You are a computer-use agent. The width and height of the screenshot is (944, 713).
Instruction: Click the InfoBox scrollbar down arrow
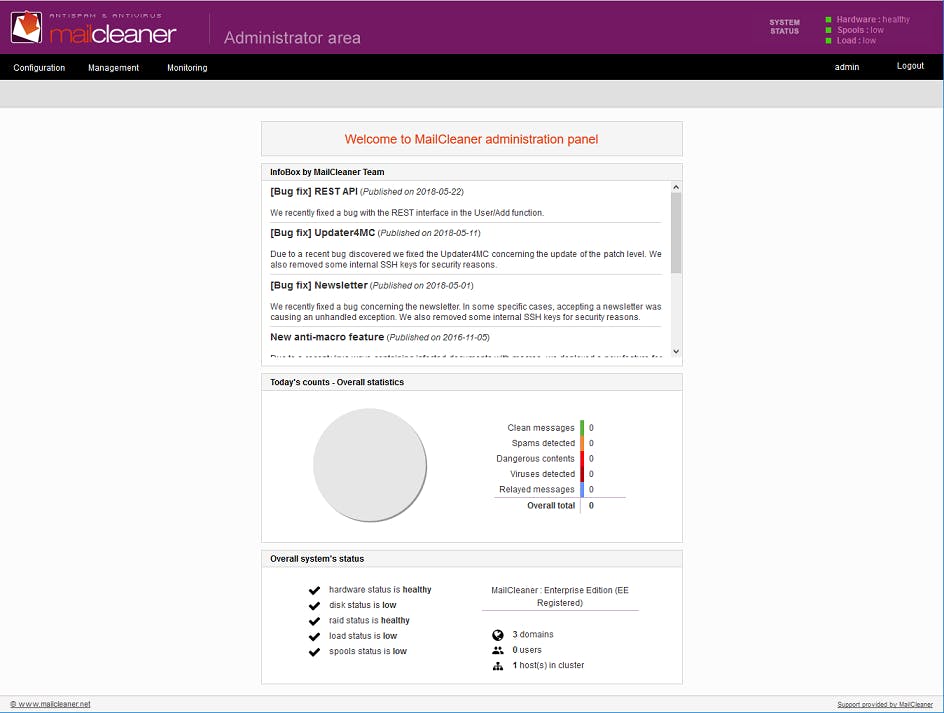676,351
